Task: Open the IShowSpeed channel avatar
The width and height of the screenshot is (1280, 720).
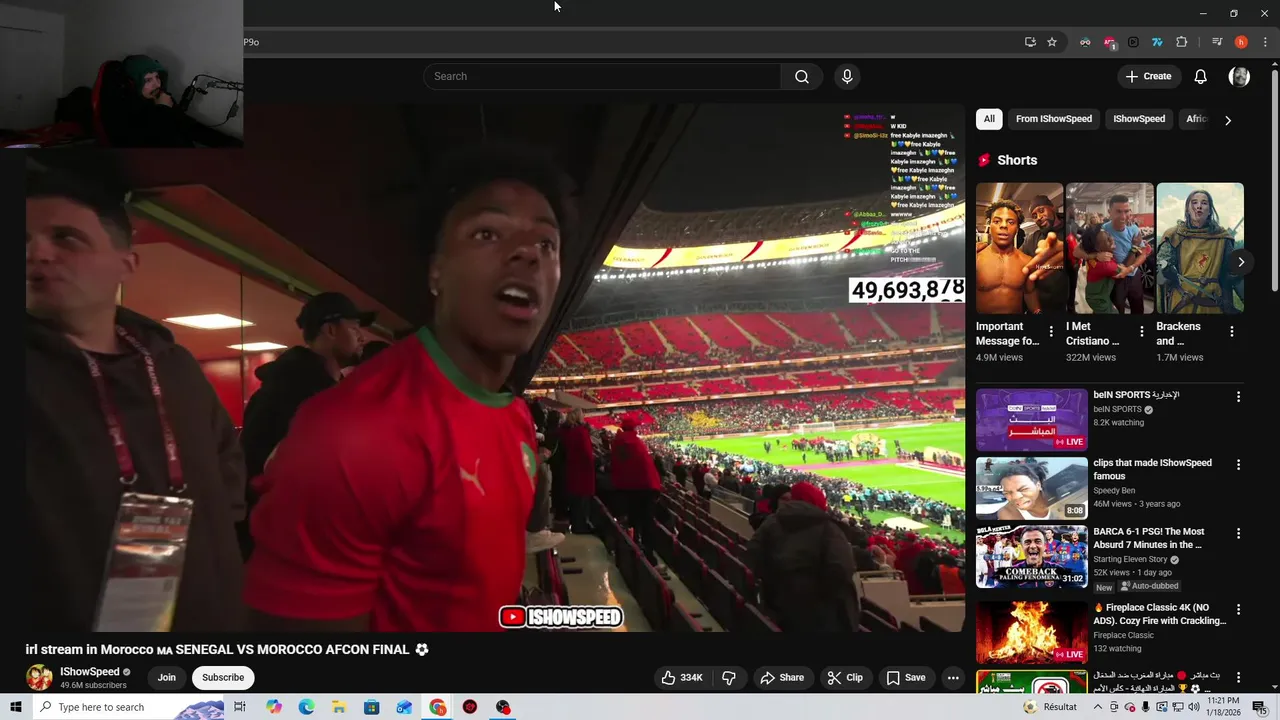Action: [39, 677]
